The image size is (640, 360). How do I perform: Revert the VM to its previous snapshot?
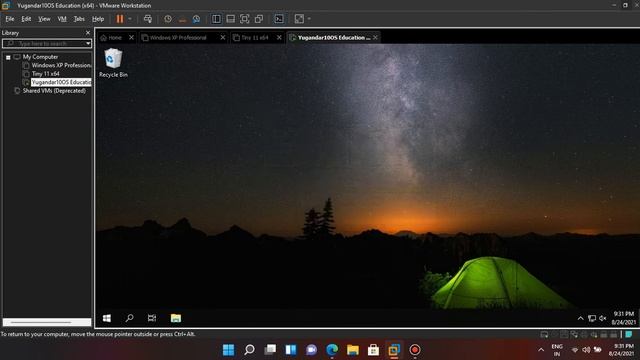click(182, 19)
